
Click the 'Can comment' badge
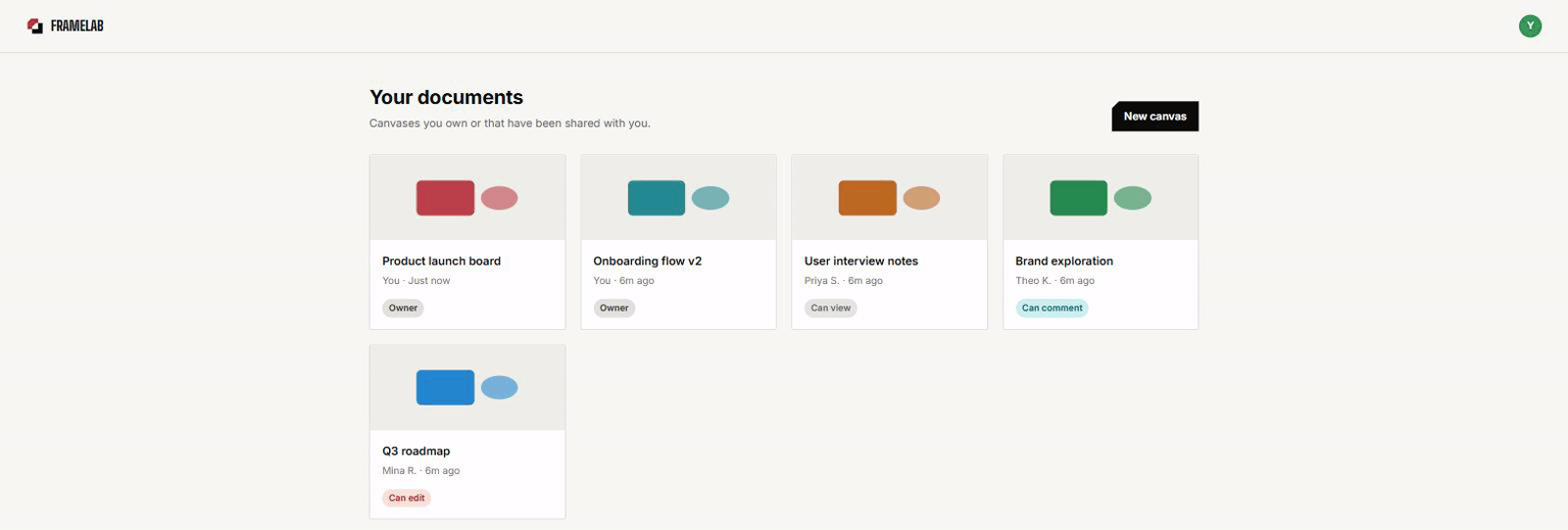(1053, 308)
